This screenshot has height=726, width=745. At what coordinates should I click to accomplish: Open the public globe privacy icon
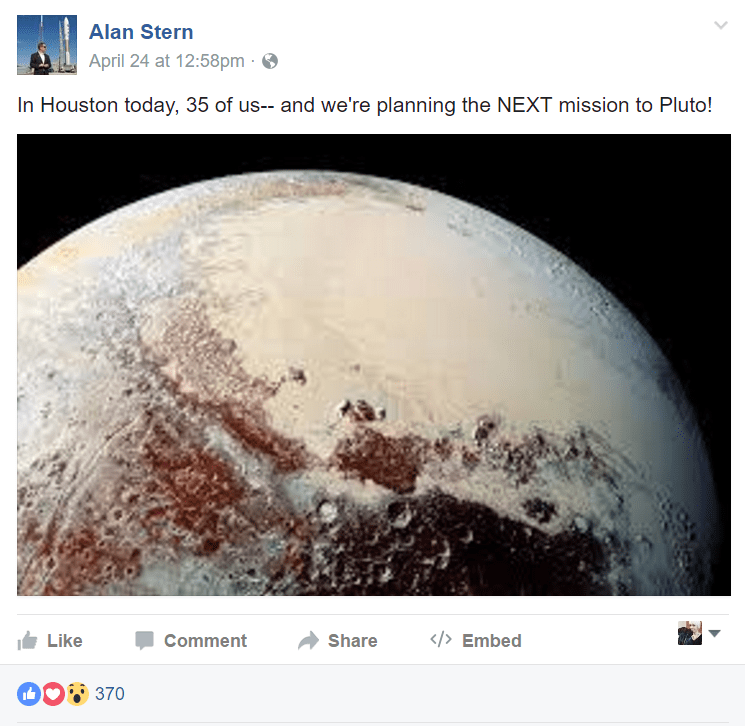[x=270, y=61]
